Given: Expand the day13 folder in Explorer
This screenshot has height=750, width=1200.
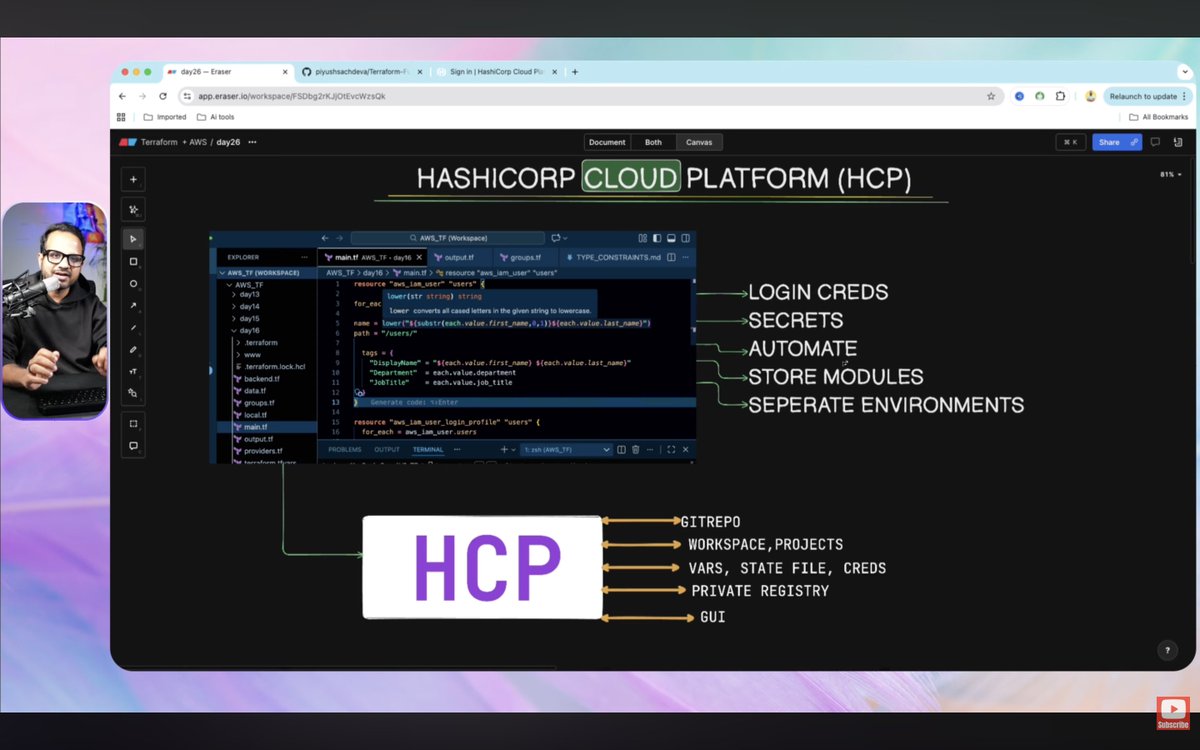Looking at the screenshot, I should [247, 295].
